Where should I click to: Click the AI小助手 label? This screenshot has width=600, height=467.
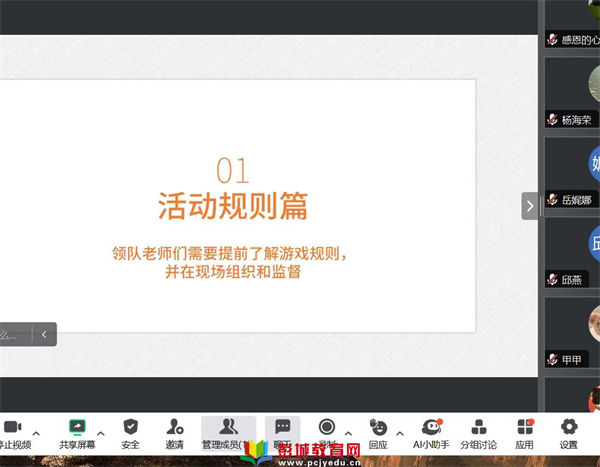pyautogui.click(x=431, y=445)
